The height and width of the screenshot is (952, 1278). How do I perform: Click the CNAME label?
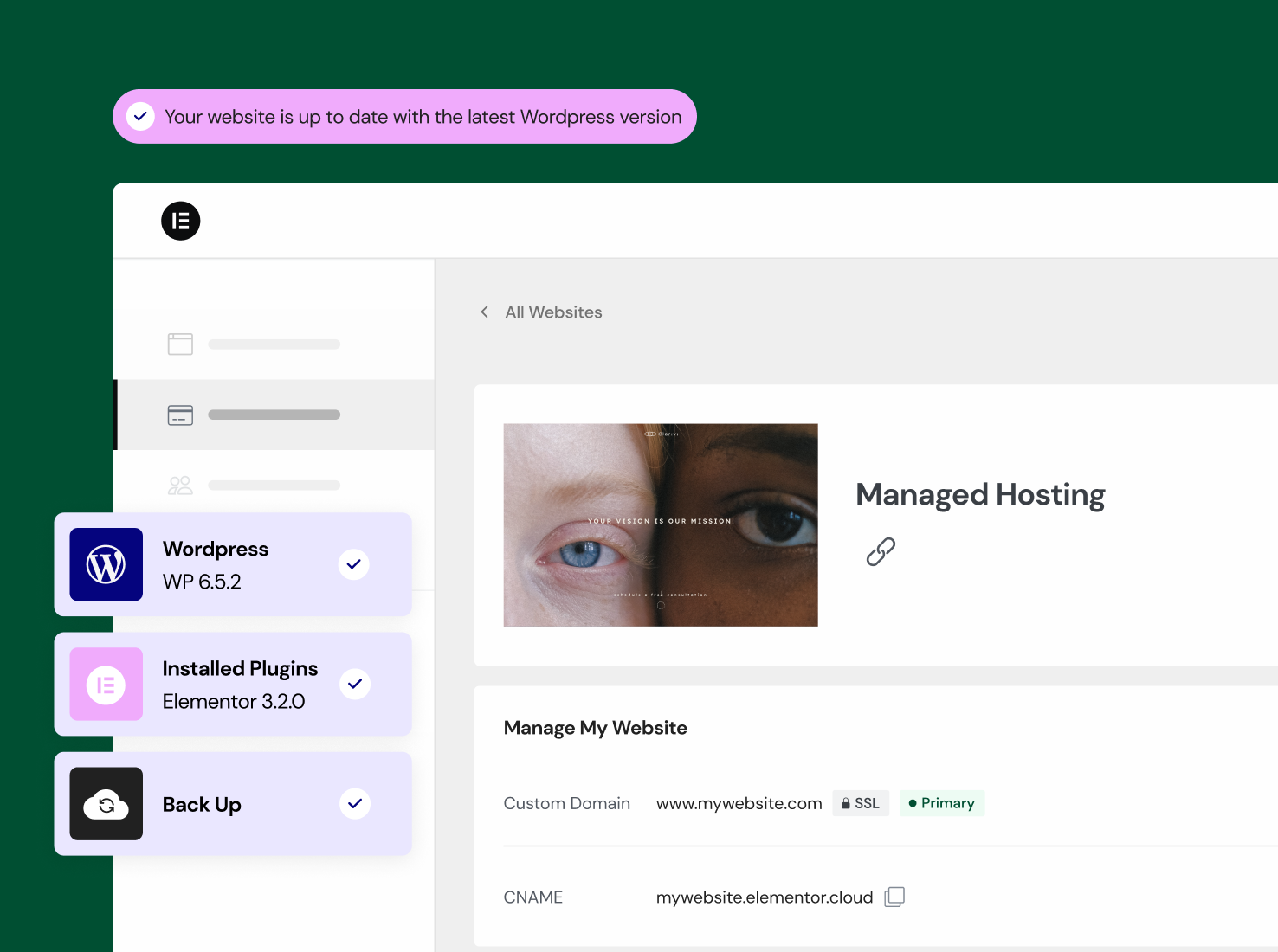(x=533, y=897)
